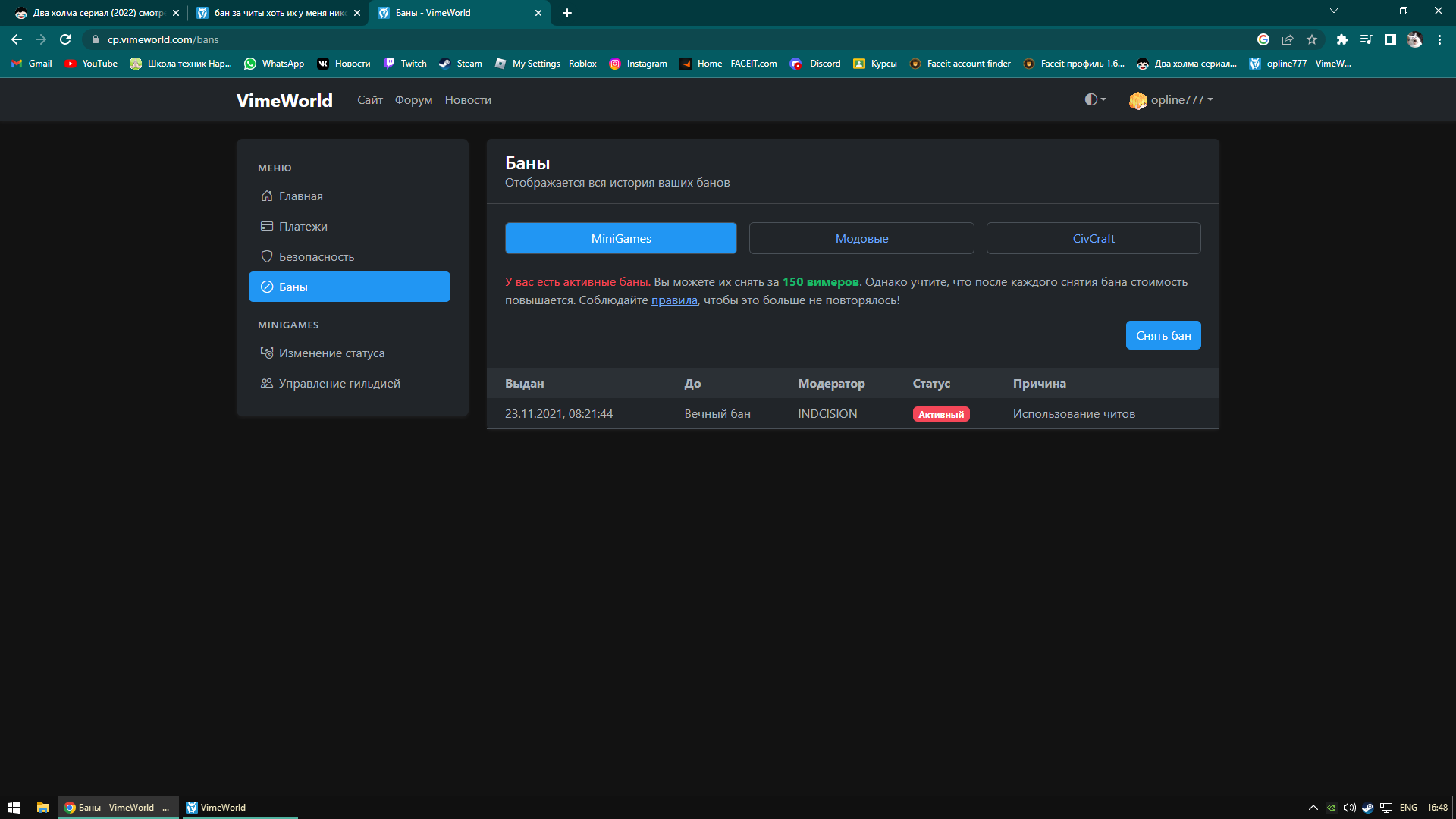Open the Steam tray icon
Image resolution: width=1456 pixels, height=819 pixels.
(1367, 808)
